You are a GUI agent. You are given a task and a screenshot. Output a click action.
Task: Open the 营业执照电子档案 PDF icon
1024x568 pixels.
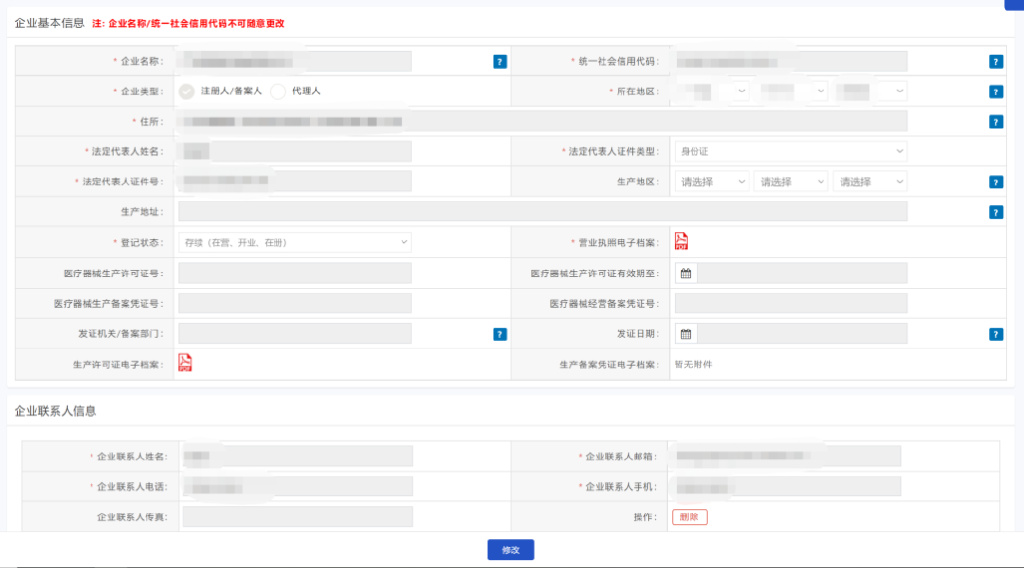(681, 241)
